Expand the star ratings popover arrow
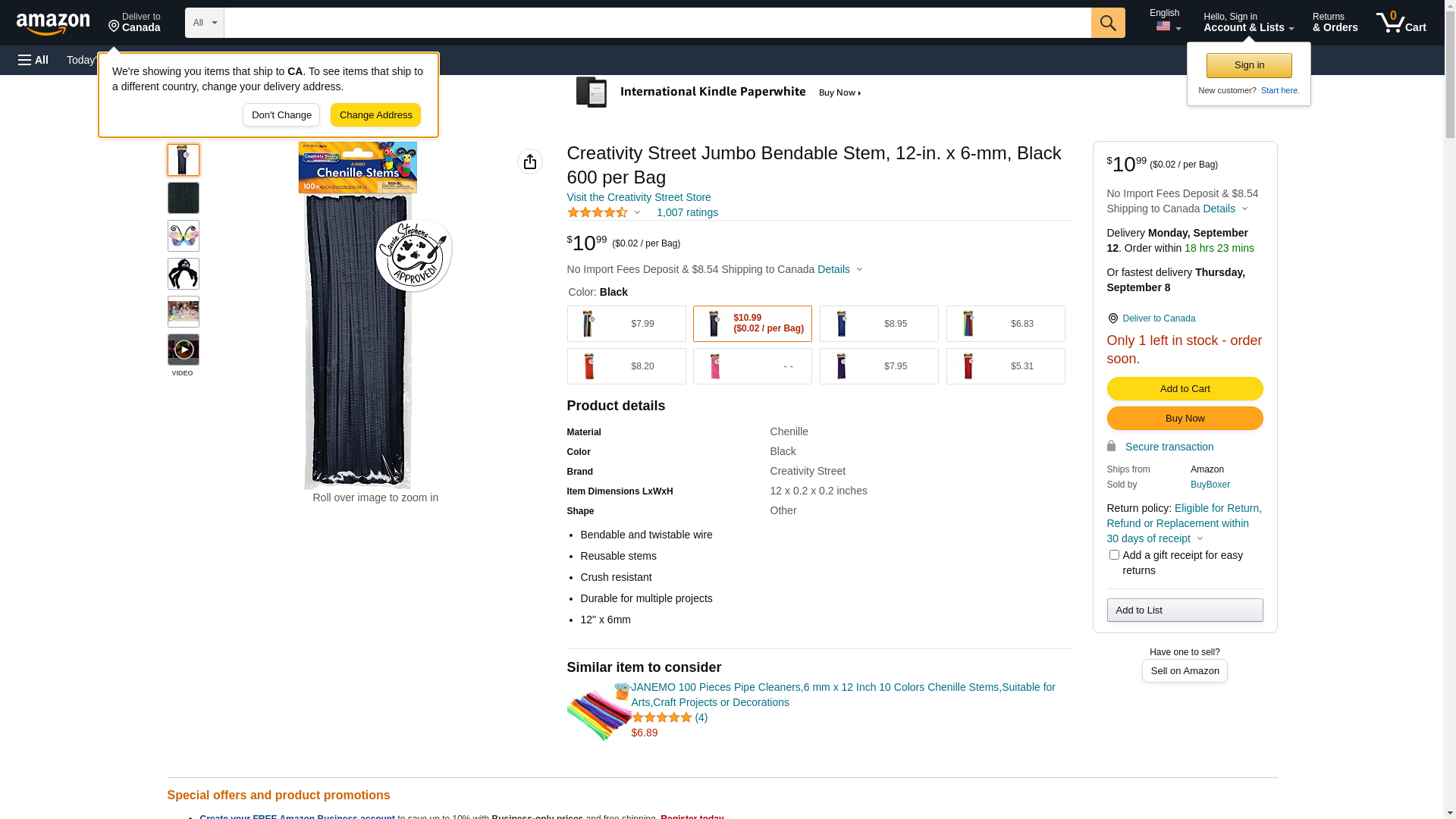This screenshot has height=819, width=1456. 637,213
